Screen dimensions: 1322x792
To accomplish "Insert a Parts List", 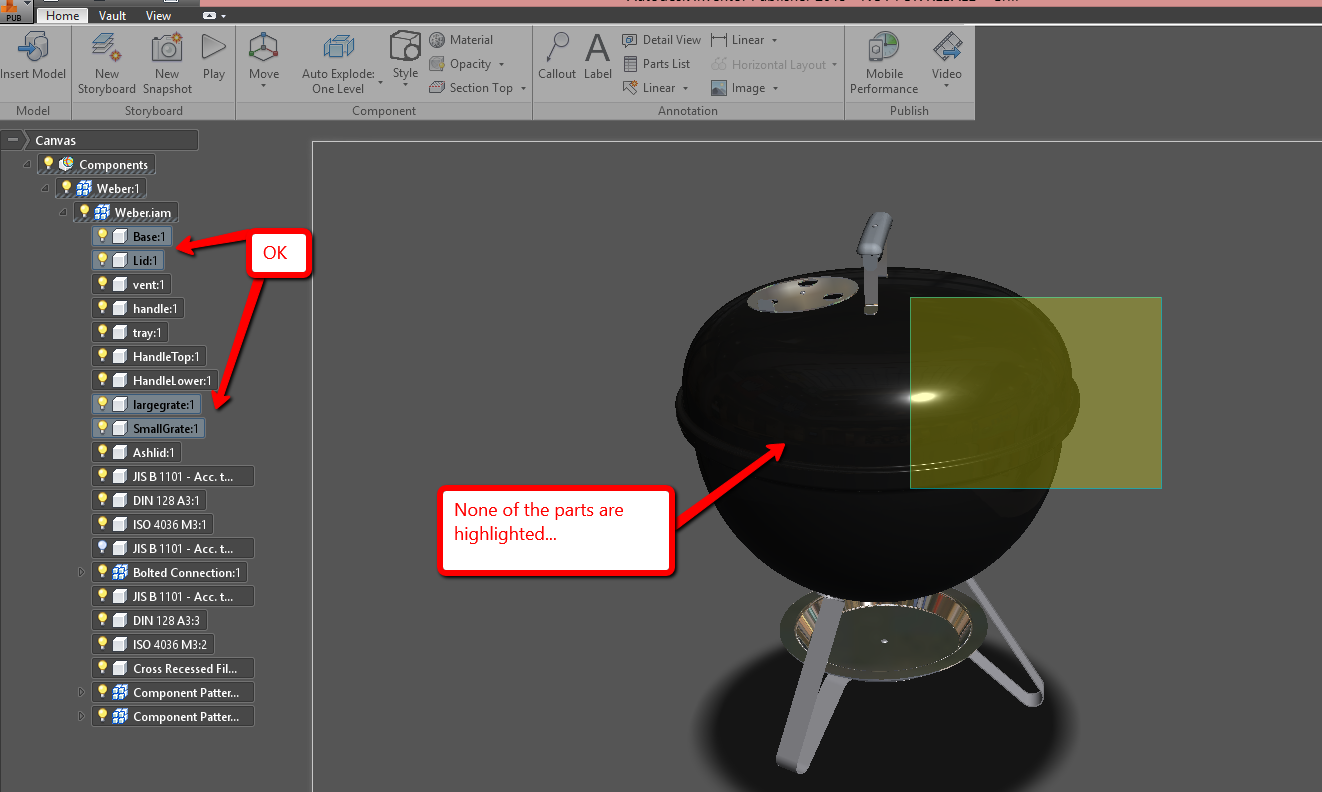I will coord(656,64).
